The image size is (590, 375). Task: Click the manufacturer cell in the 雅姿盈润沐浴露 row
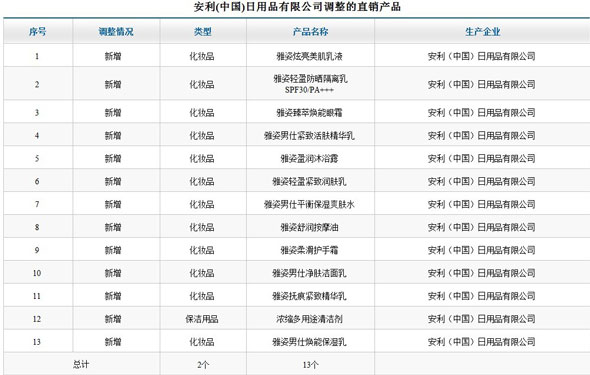coord(482,158)
